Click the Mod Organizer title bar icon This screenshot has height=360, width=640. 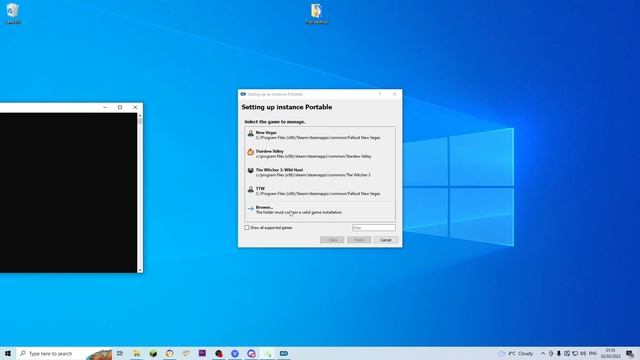pos(243,94)
